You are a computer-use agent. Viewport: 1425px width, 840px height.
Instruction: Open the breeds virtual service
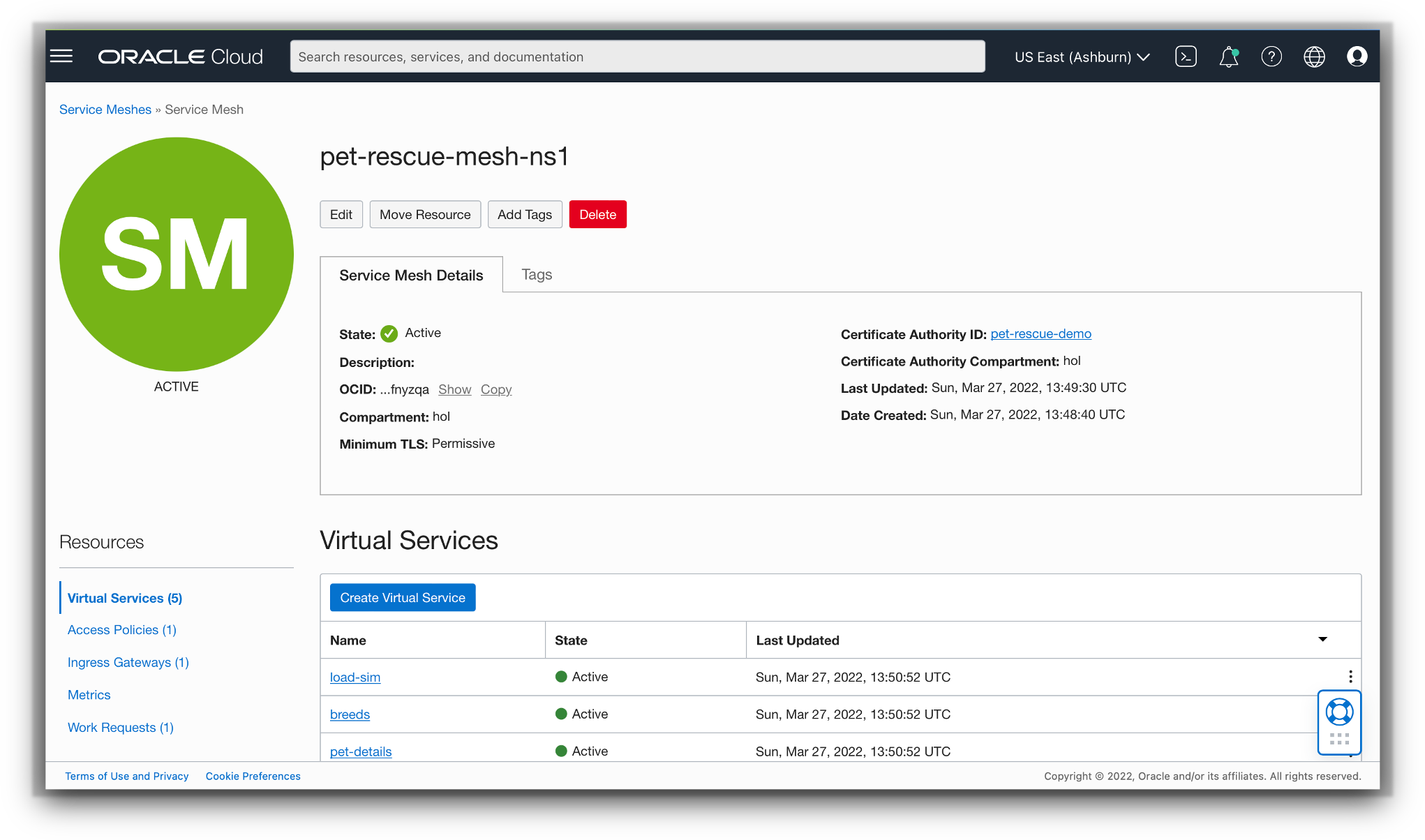[350, 714]
